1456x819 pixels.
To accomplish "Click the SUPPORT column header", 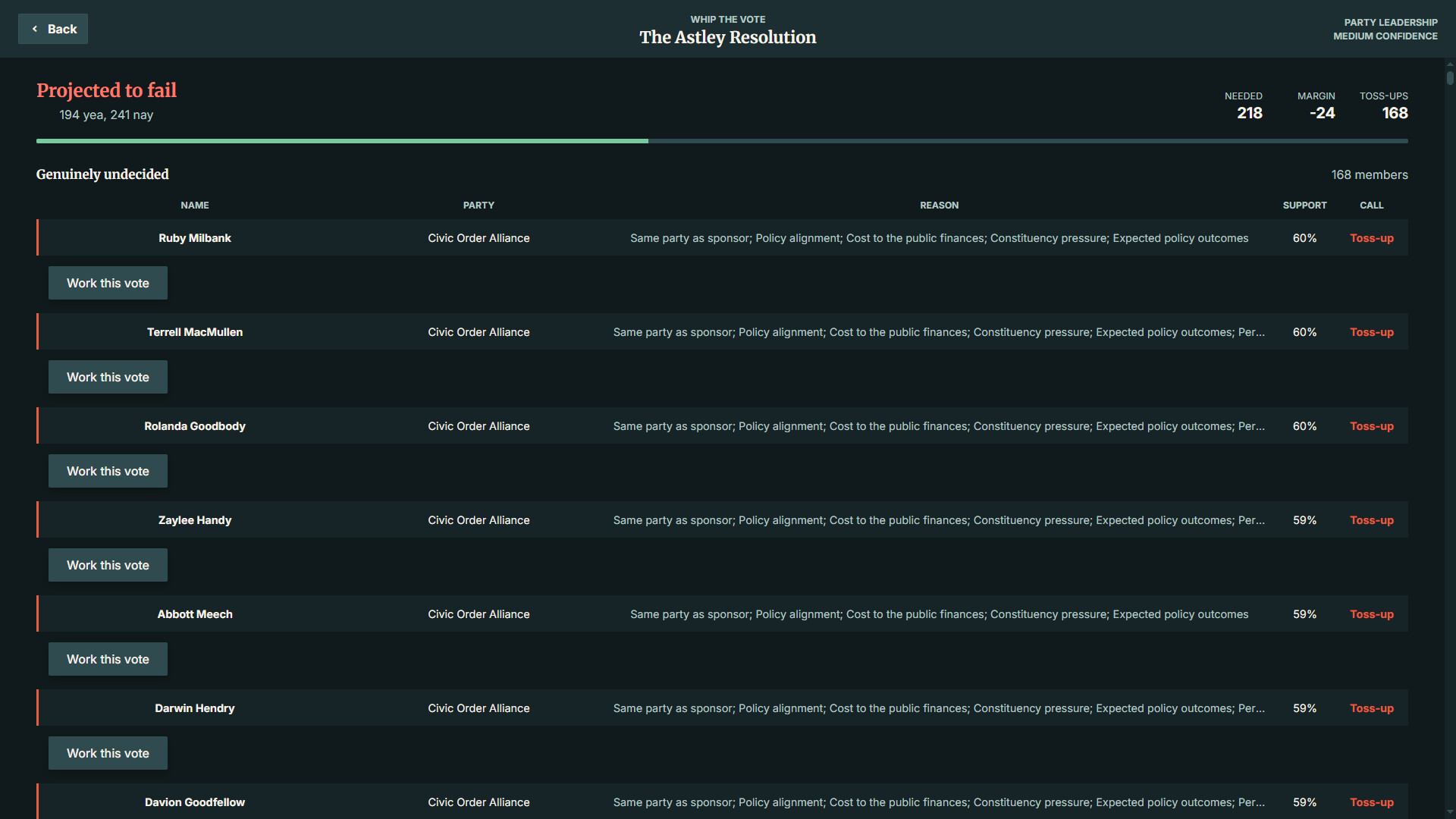I will (1304, 206).
